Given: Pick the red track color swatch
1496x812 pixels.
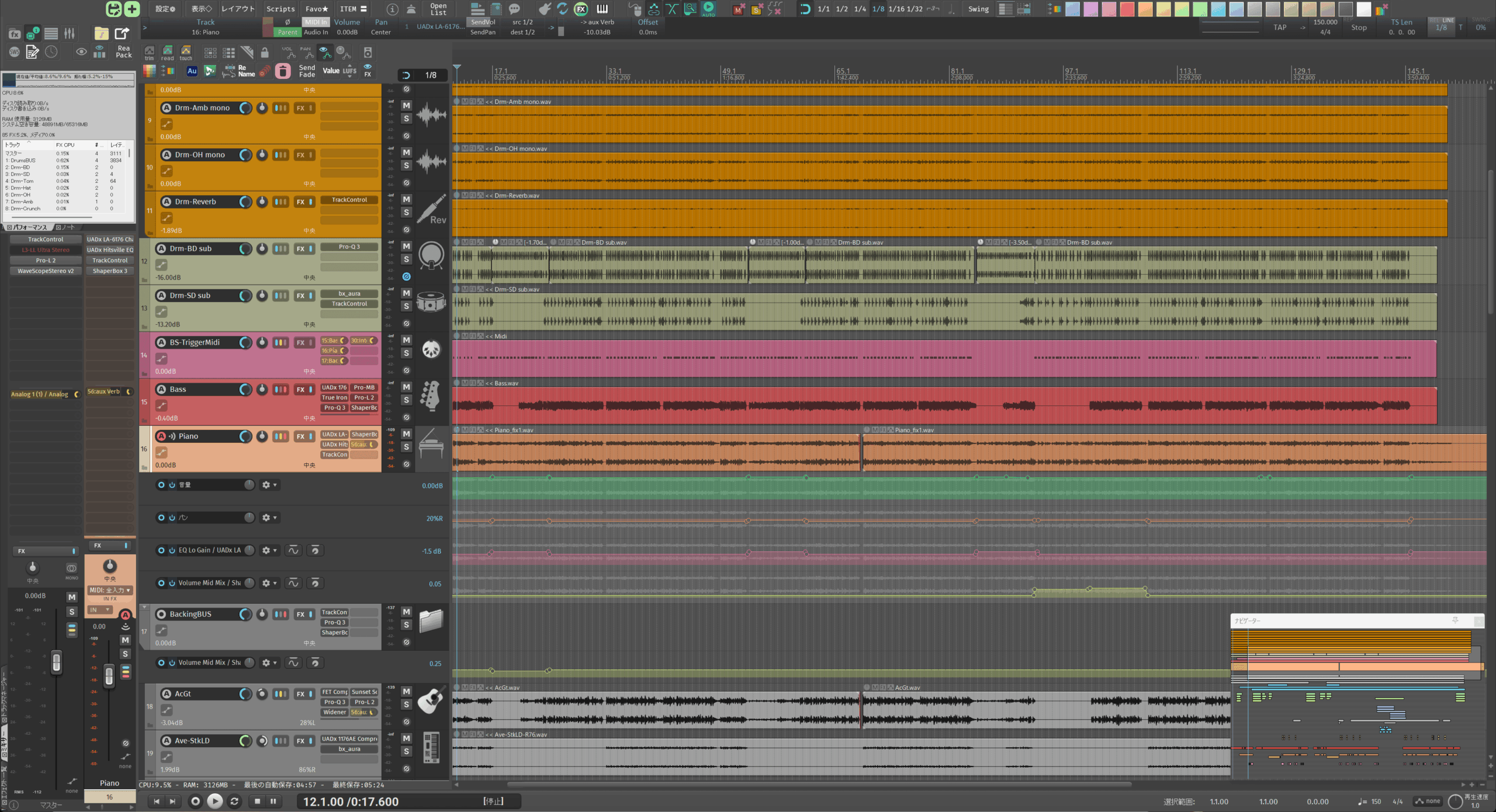Looking at the screenshot, I should (1127, 9).
